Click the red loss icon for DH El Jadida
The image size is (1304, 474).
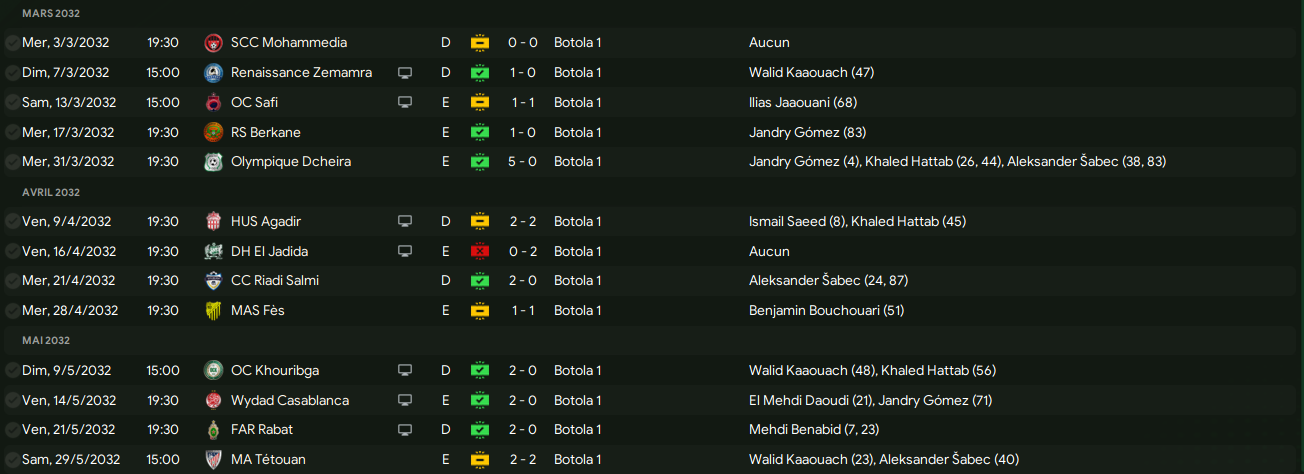click(x=480, y=252)
